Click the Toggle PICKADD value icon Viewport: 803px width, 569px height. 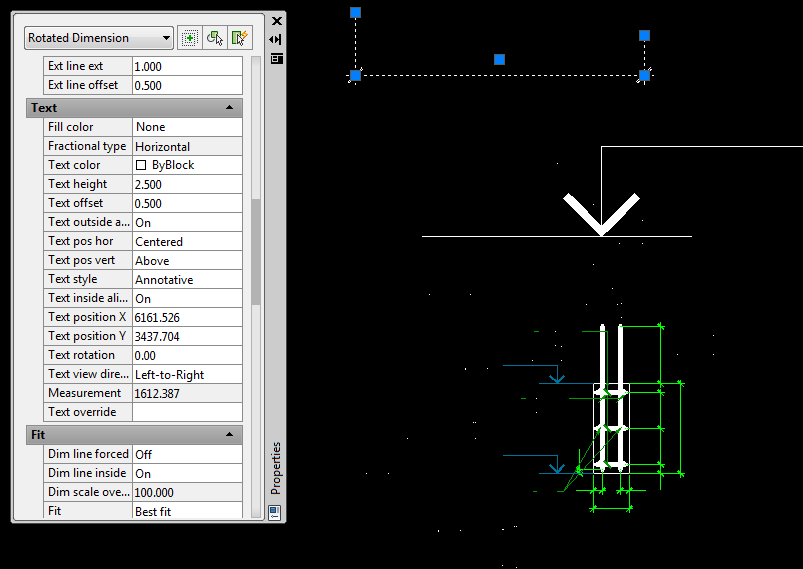click(189, 38)
